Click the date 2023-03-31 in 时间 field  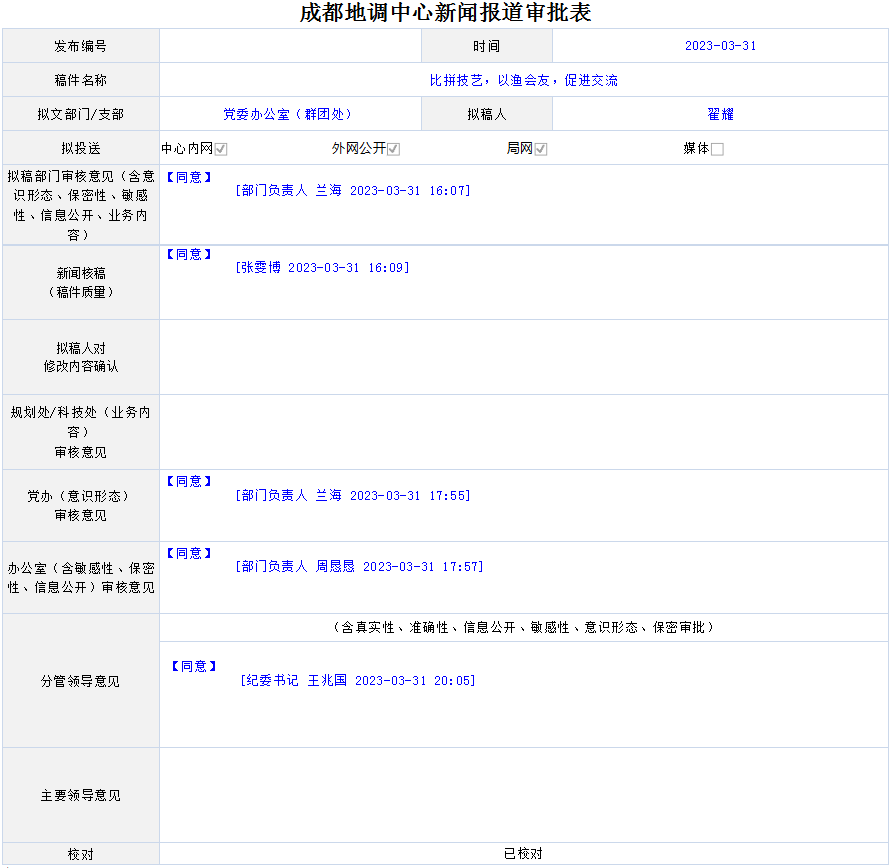720,46
